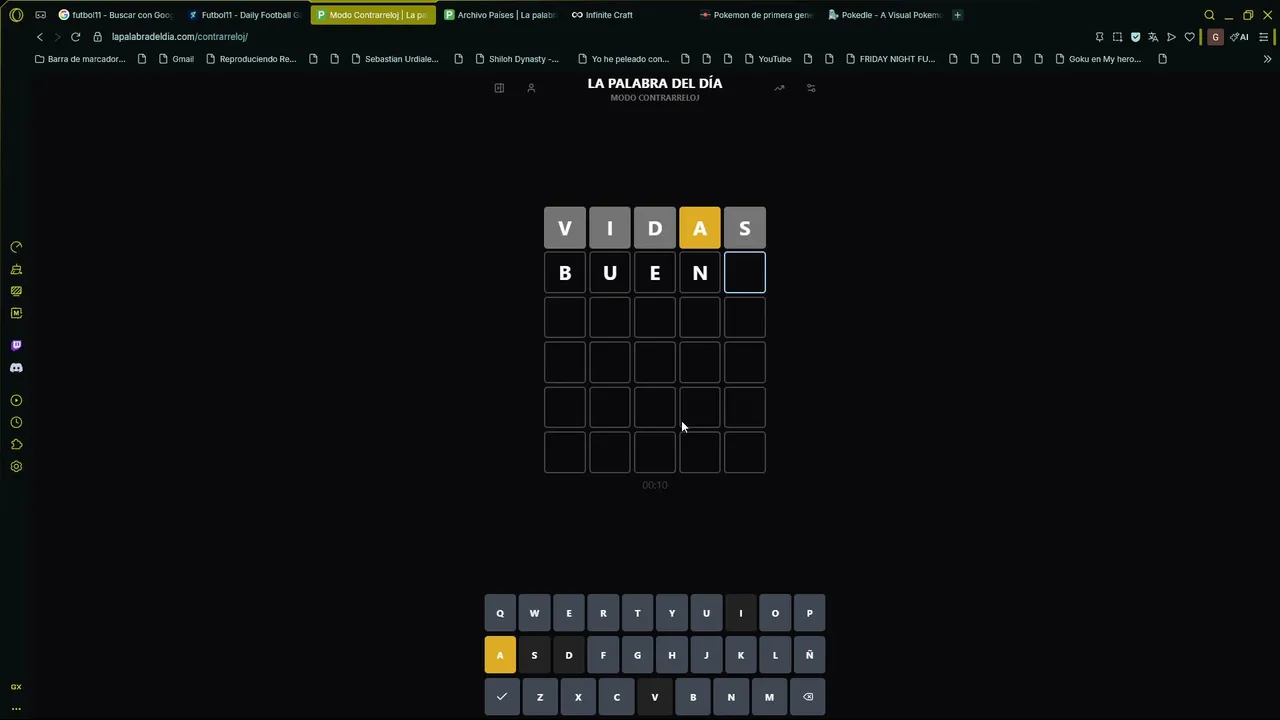Tap the O key on the game keyboard
Image resolution: width=1280 pixels, height=720 pixels.
pos(775,613)
